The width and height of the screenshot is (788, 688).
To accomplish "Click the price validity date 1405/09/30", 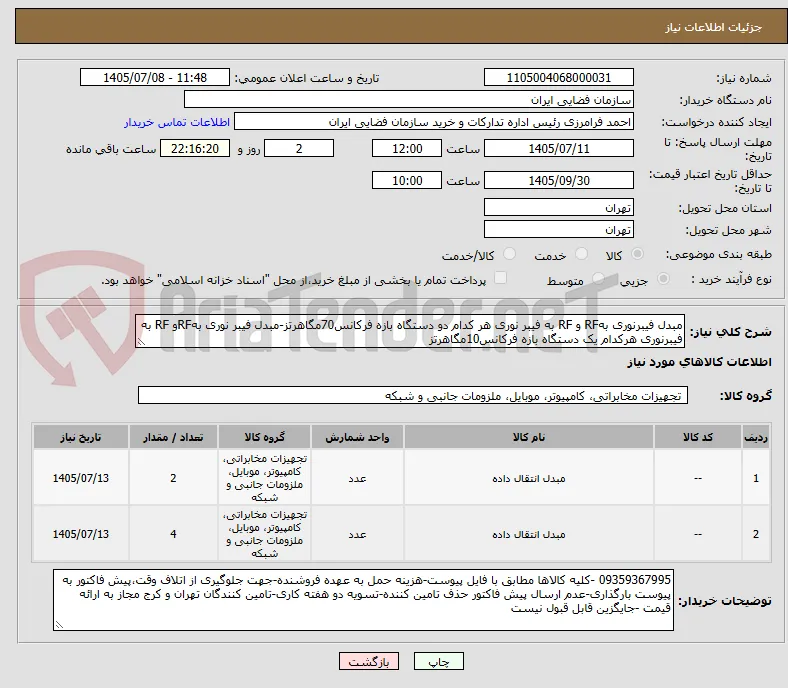I will point(558,180).
